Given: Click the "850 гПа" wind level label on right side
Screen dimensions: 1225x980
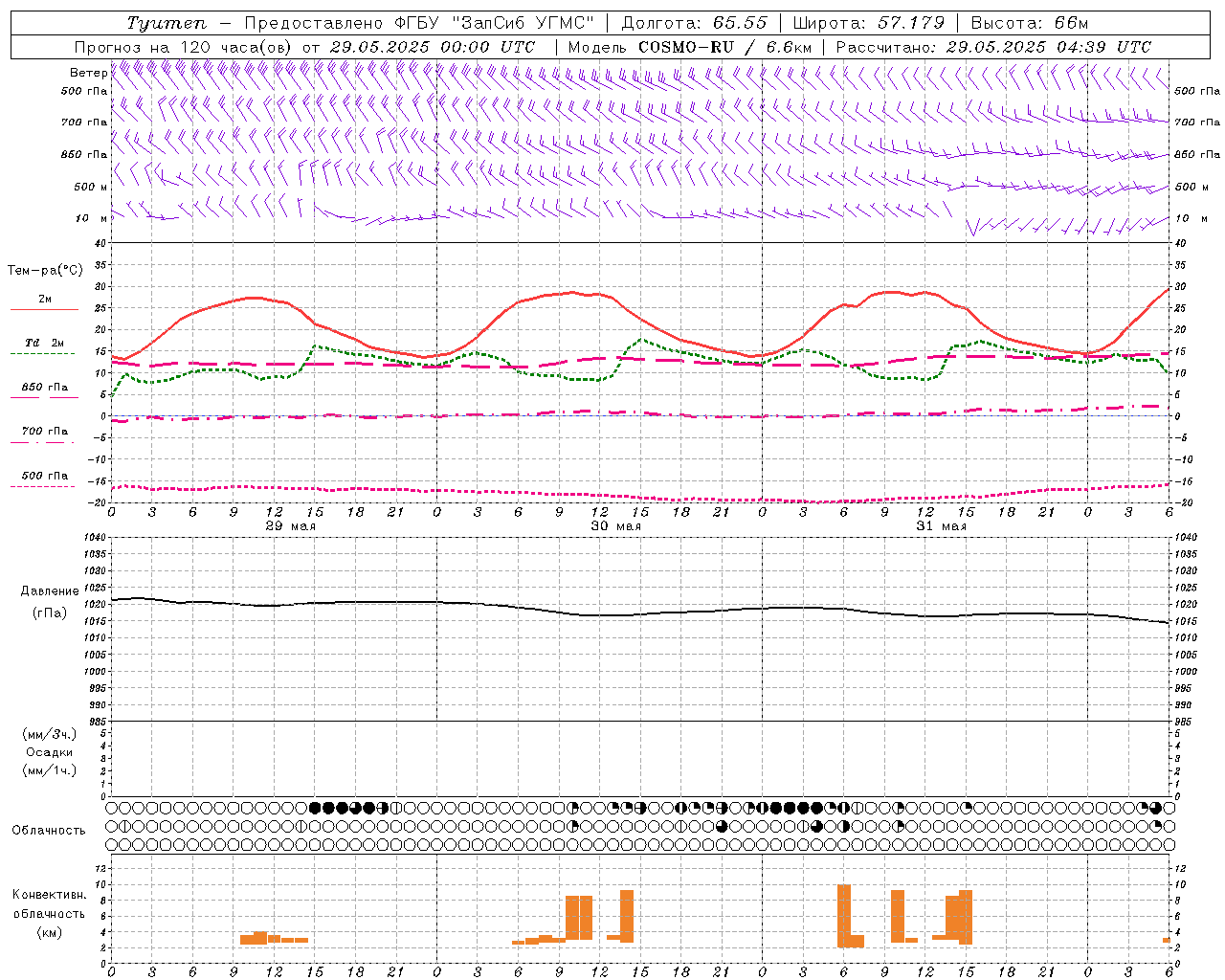Looking at the screenshot, I should (1197, 154).
